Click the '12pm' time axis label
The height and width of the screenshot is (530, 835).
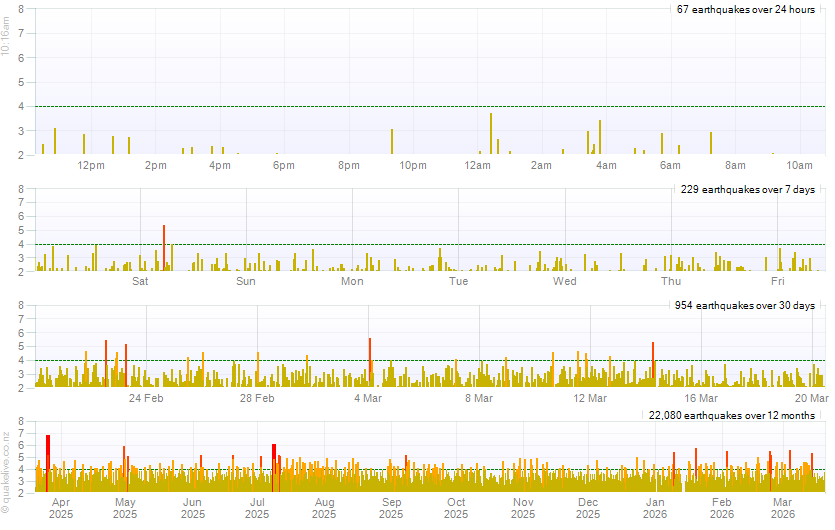click(91, 165)
